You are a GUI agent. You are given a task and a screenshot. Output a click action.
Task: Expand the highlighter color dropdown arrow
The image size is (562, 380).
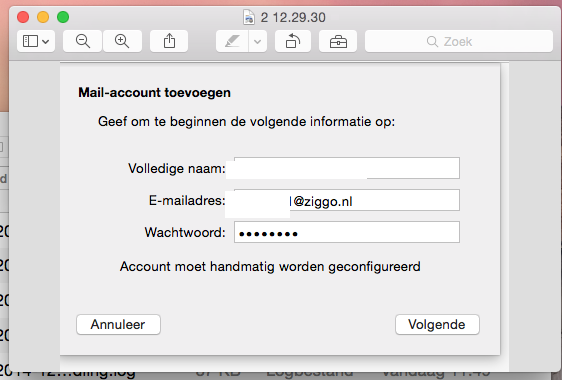(x=257, y=41)
